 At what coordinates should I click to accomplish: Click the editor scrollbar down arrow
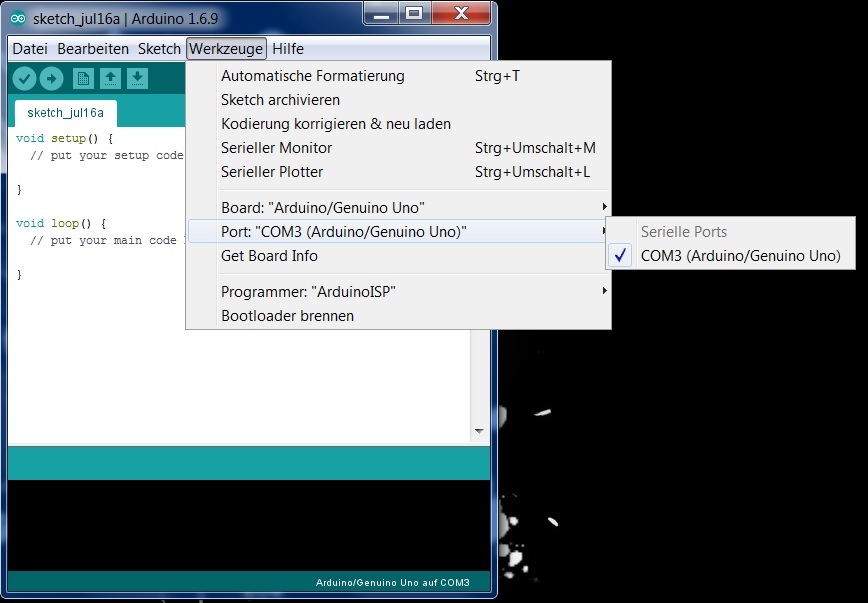479,431
